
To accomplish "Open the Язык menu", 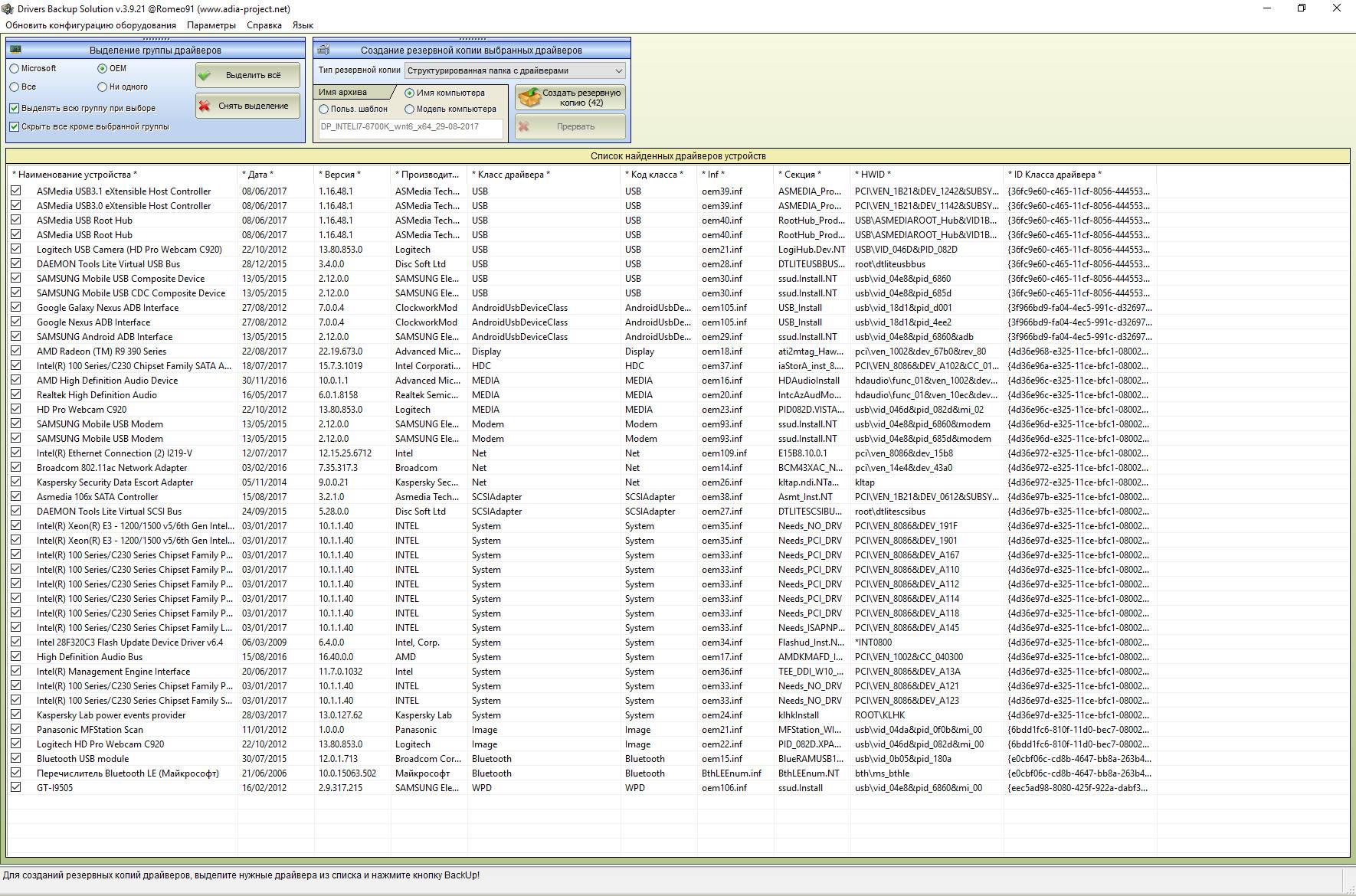I will tap(303, 25).
